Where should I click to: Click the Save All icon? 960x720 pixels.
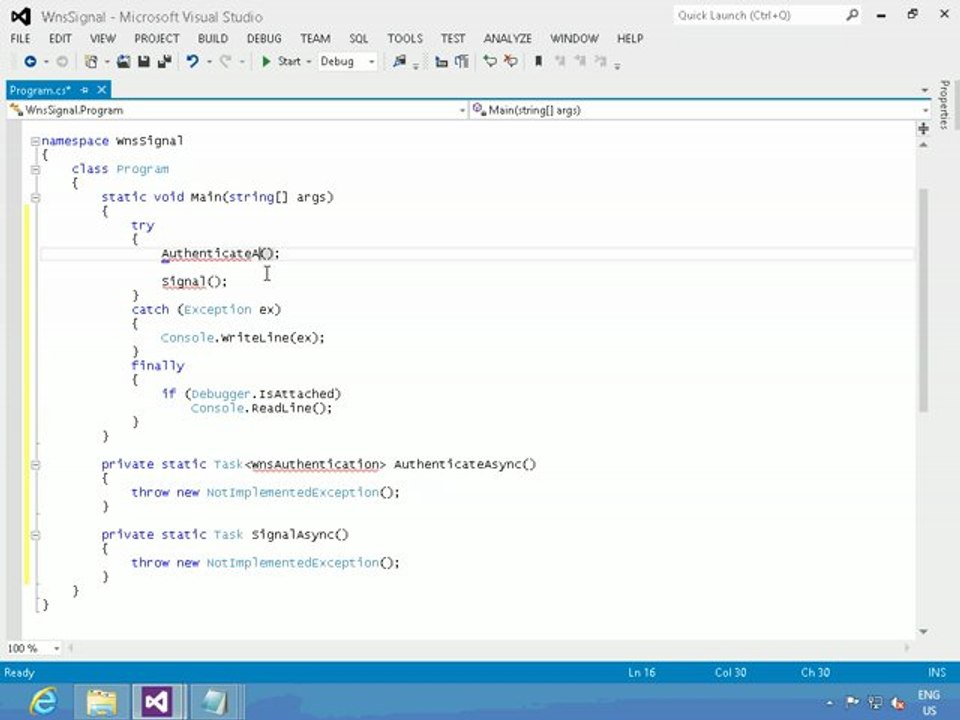[164, 61]
